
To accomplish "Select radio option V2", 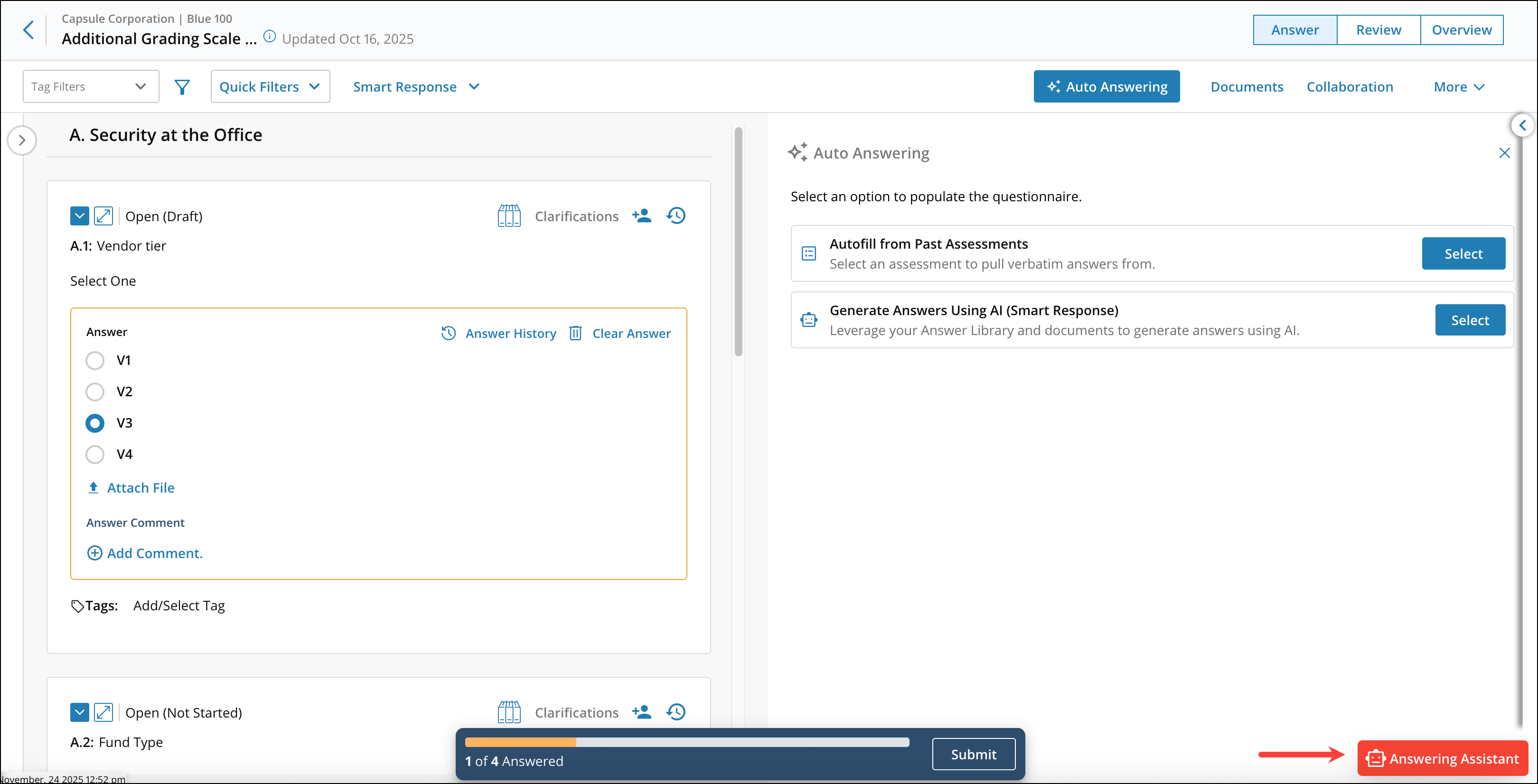I will click(x=94, y=391).
